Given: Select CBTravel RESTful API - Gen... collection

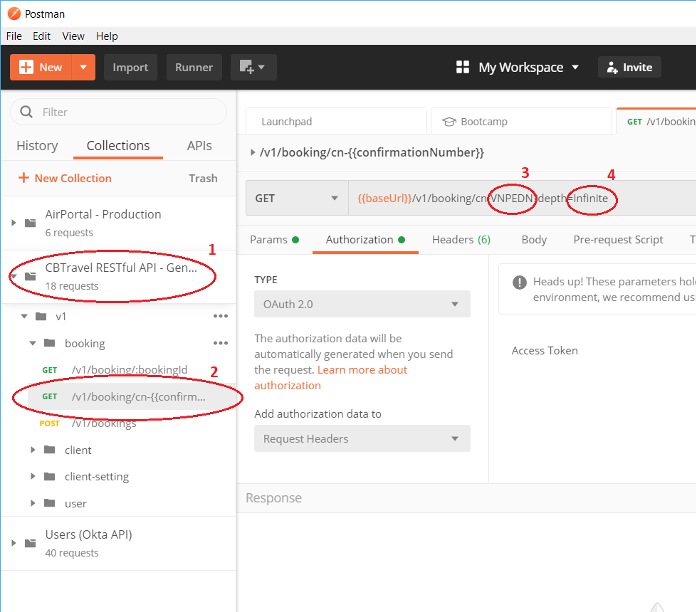Looking at the screenshot, I should pyautogui.click(x=119, y=276).
